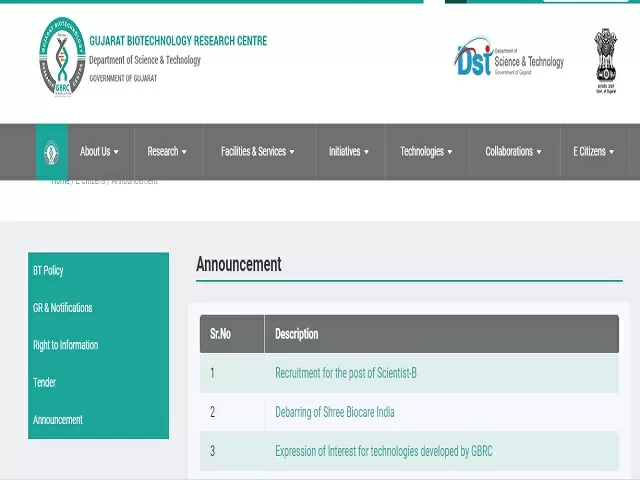Open the Initiatives dropdown
Viewport: 640px width, 480px height.
(348, 152)
